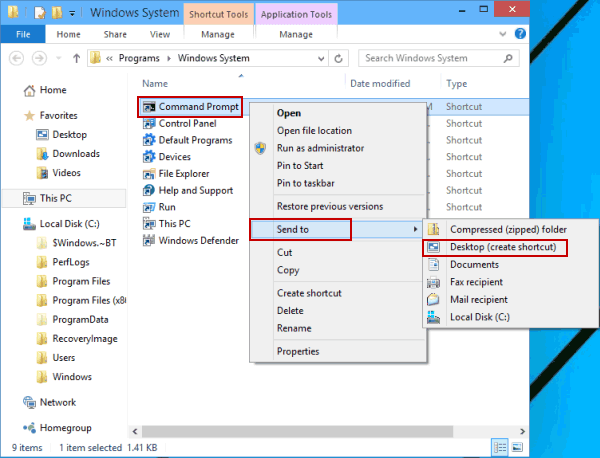Click the Compressed (zipped) folder icon

pyautogui.click(x=434, y=229)
